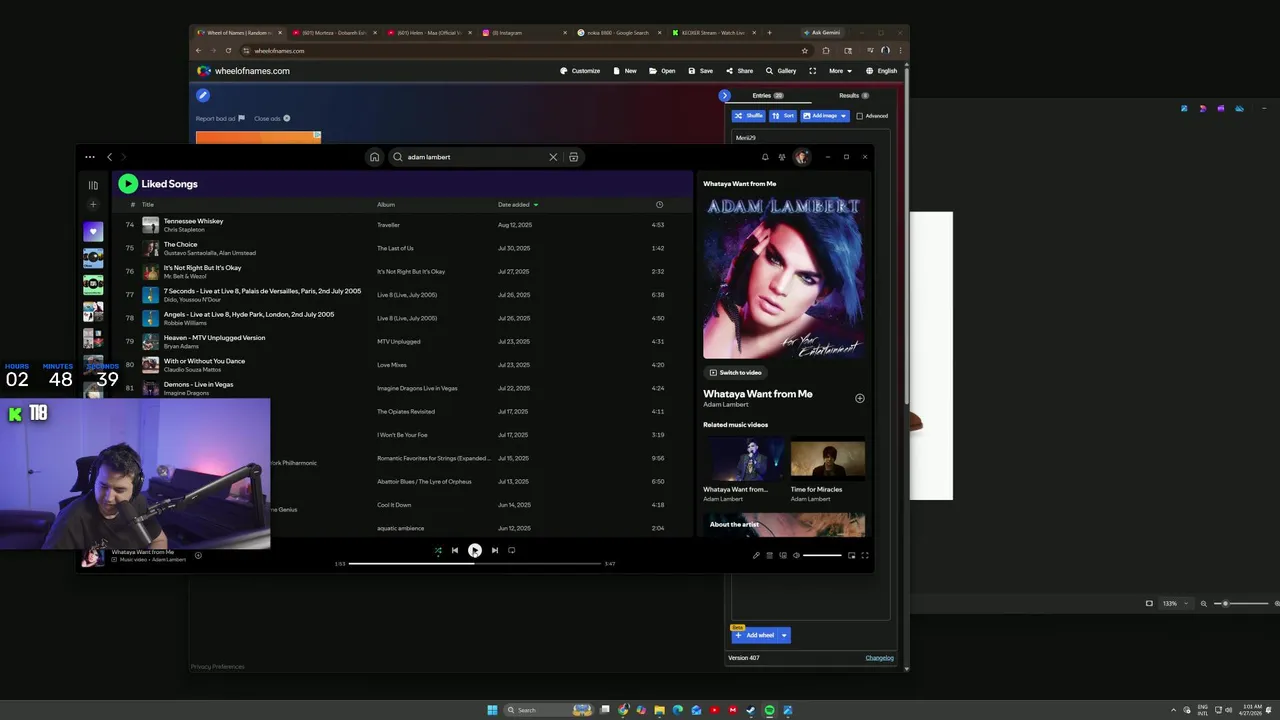Clear the adam lambert search text

tap(553, 157)
